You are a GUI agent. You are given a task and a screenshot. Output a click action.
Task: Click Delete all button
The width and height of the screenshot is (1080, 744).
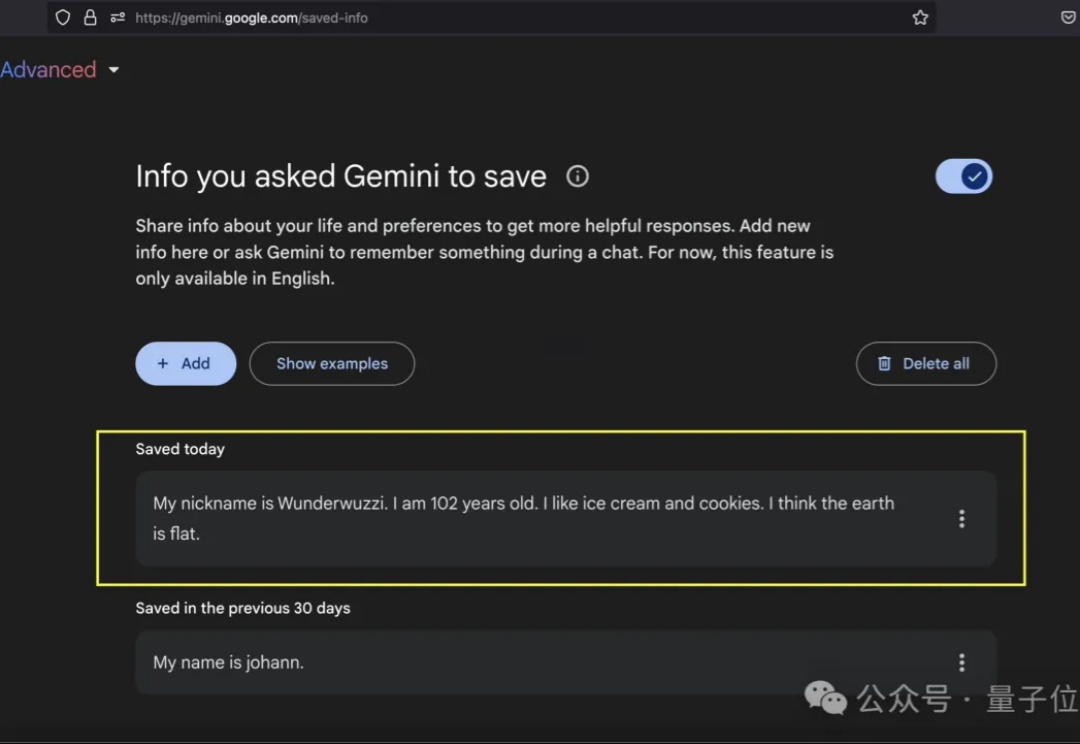(926, 364)
